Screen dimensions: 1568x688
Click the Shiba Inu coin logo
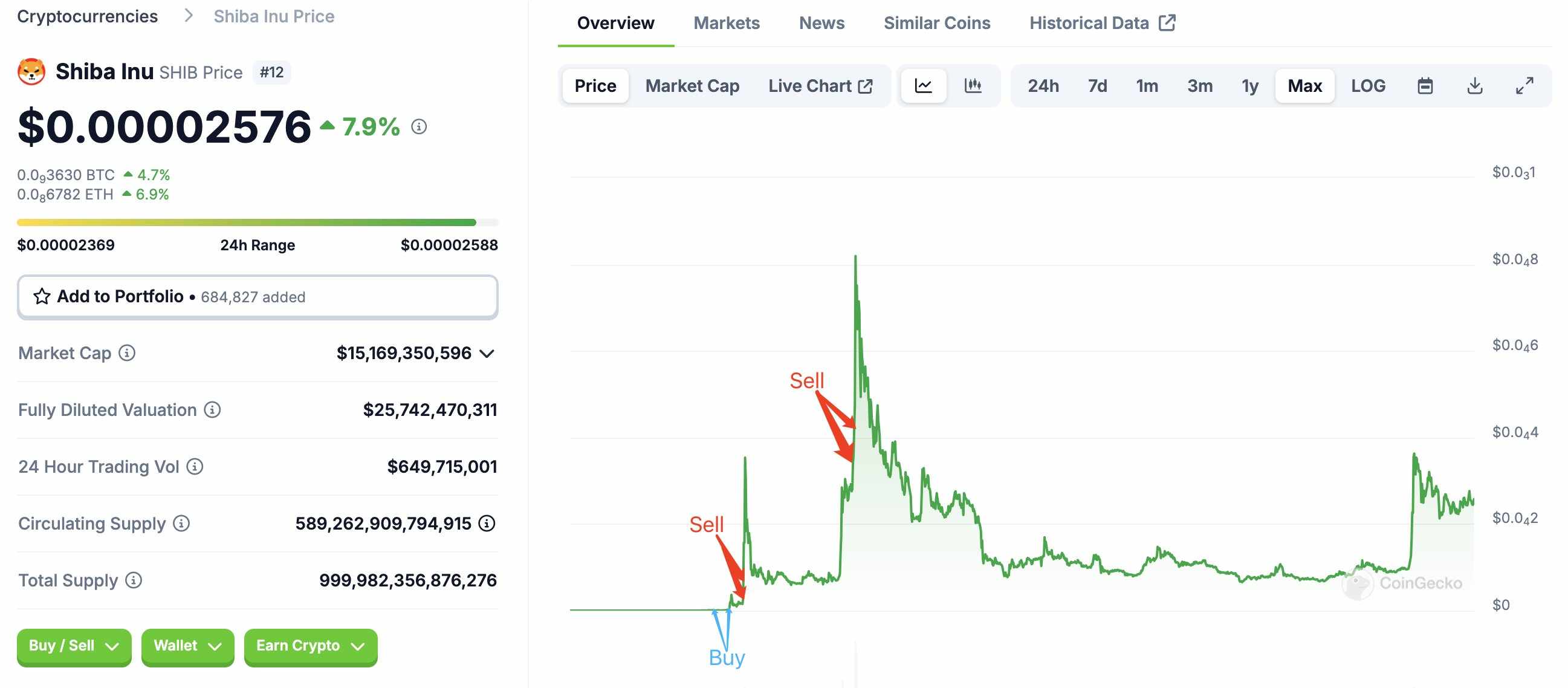pos(31,72)
